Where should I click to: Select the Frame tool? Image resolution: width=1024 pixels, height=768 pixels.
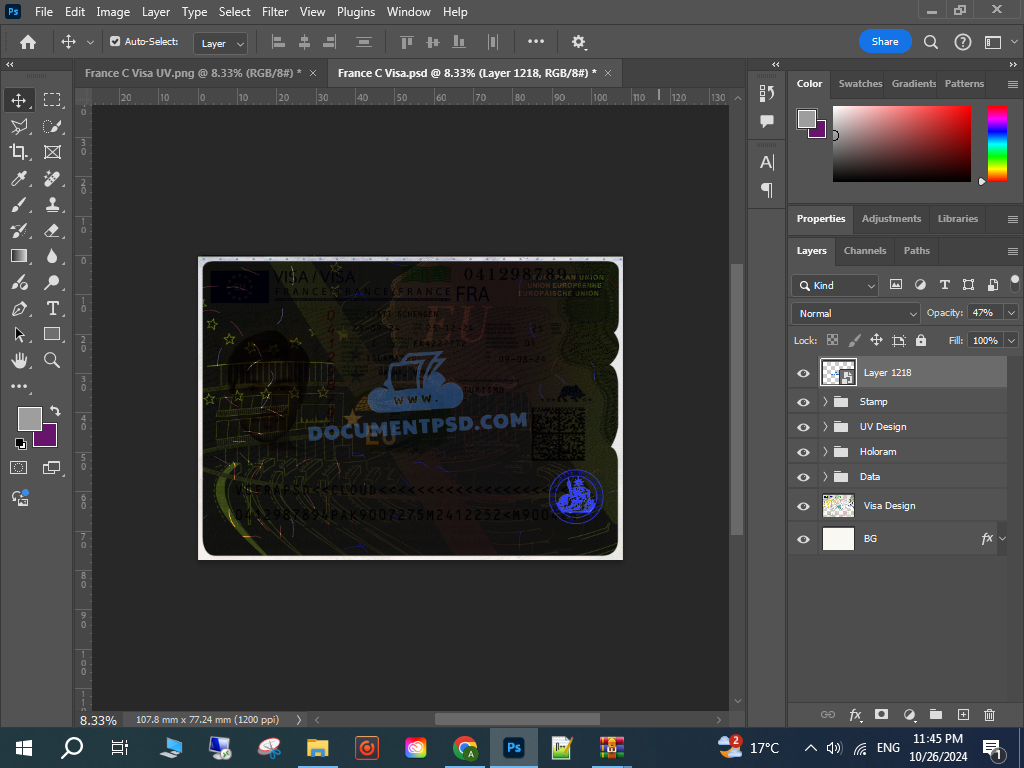[52, 152]
